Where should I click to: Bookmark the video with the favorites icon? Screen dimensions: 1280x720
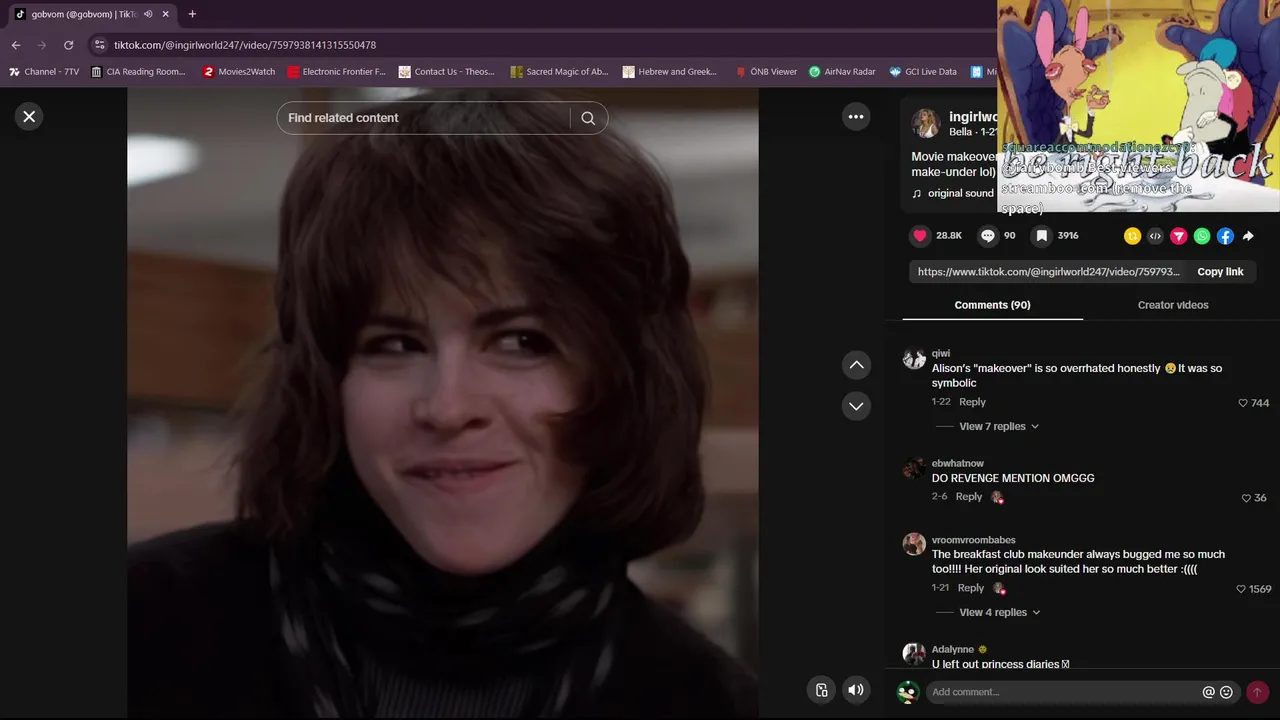pos(1041,236)
